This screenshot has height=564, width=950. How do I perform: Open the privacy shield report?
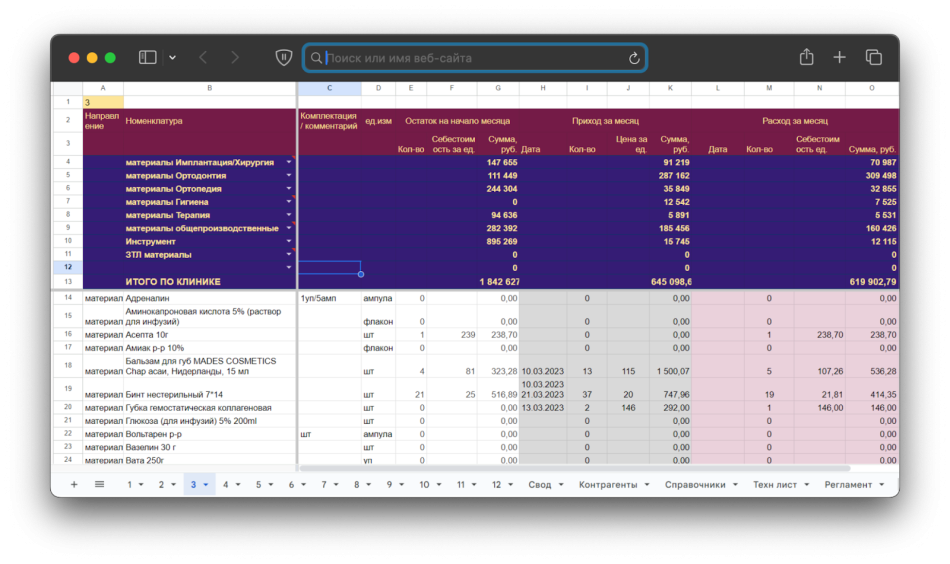284,58
